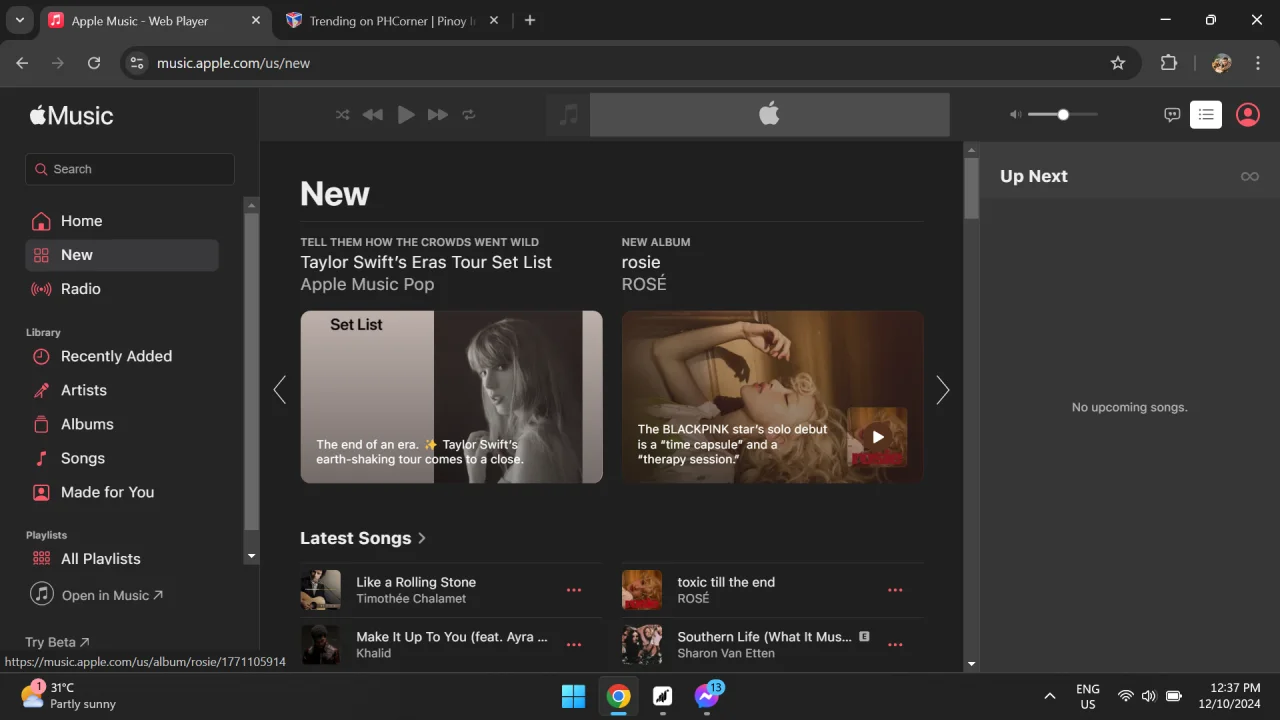The image size is (1280, 720).
Task: Open the Sharon Van Etten artist link
Action: [x=726, y=653]
